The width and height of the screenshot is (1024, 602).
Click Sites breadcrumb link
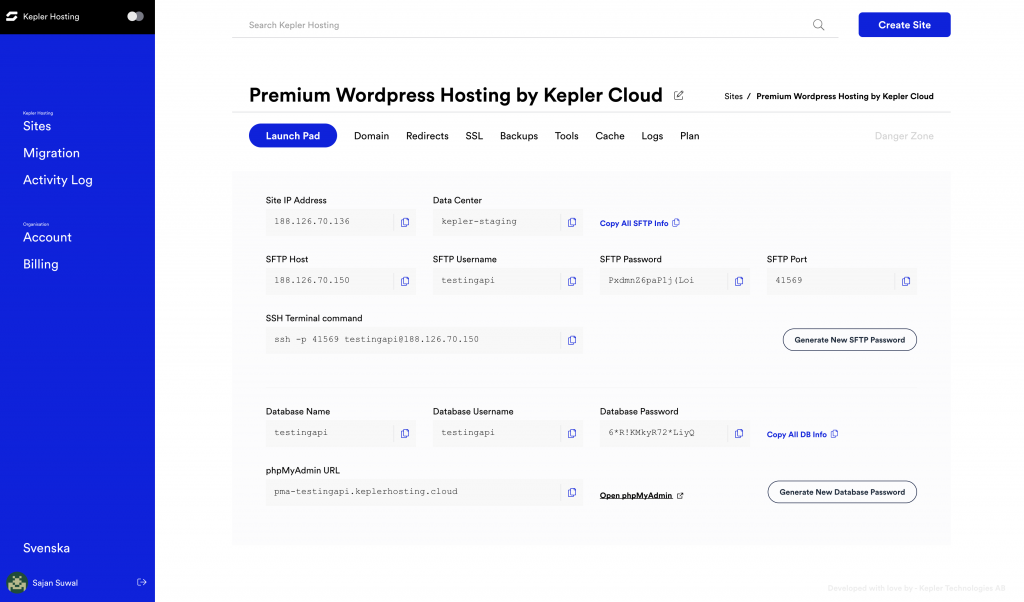[733, 96]
